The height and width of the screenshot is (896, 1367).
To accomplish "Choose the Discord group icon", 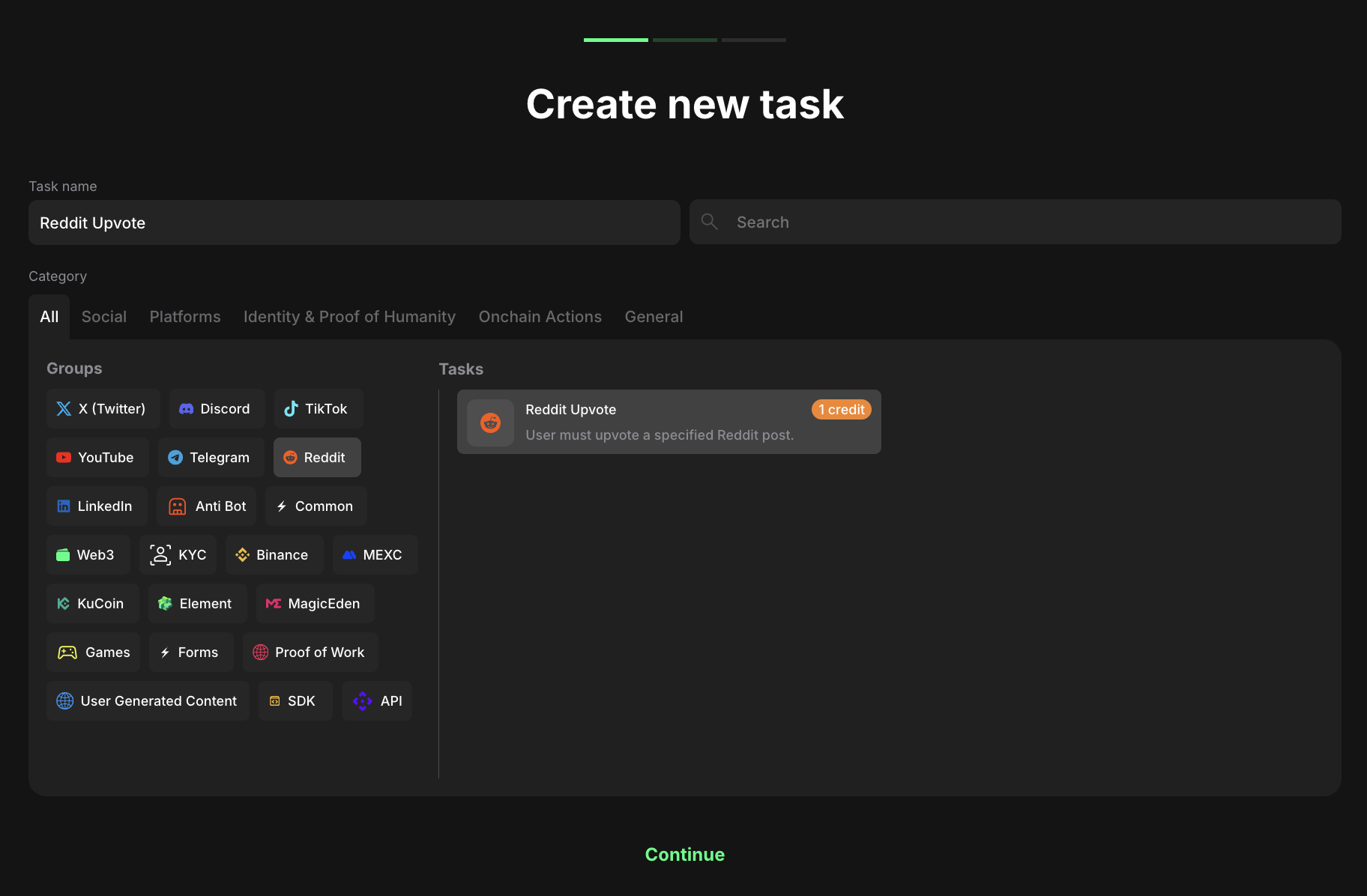I will point(187,409).
